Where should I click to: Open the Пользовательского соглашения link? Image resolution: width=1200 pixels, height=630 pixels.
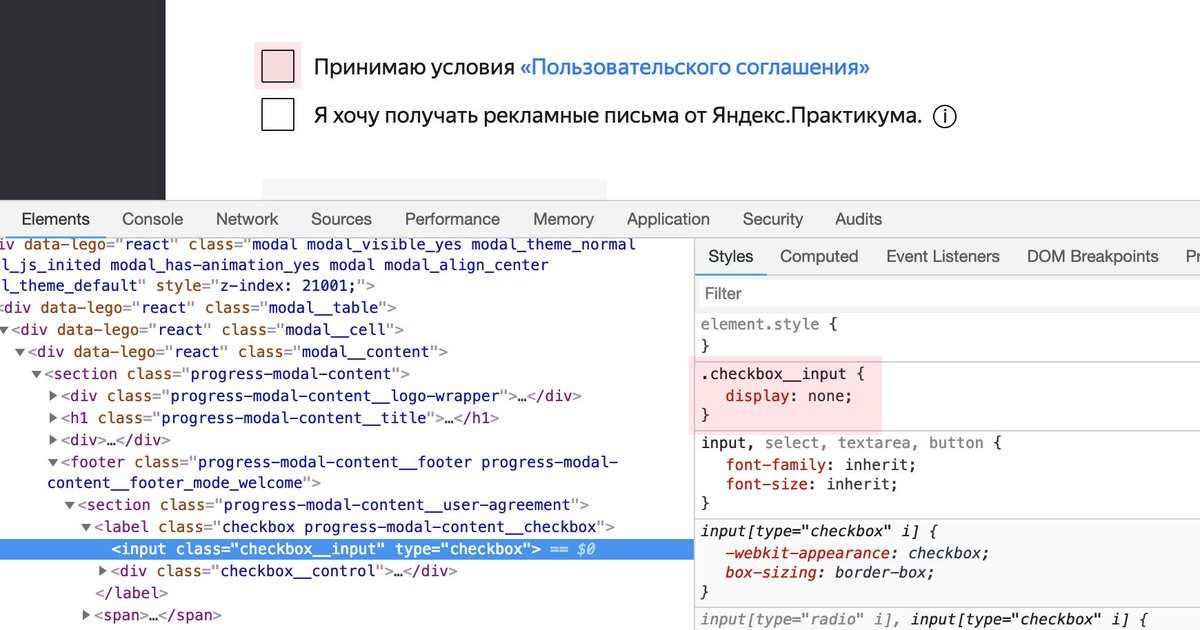point(695,67)
